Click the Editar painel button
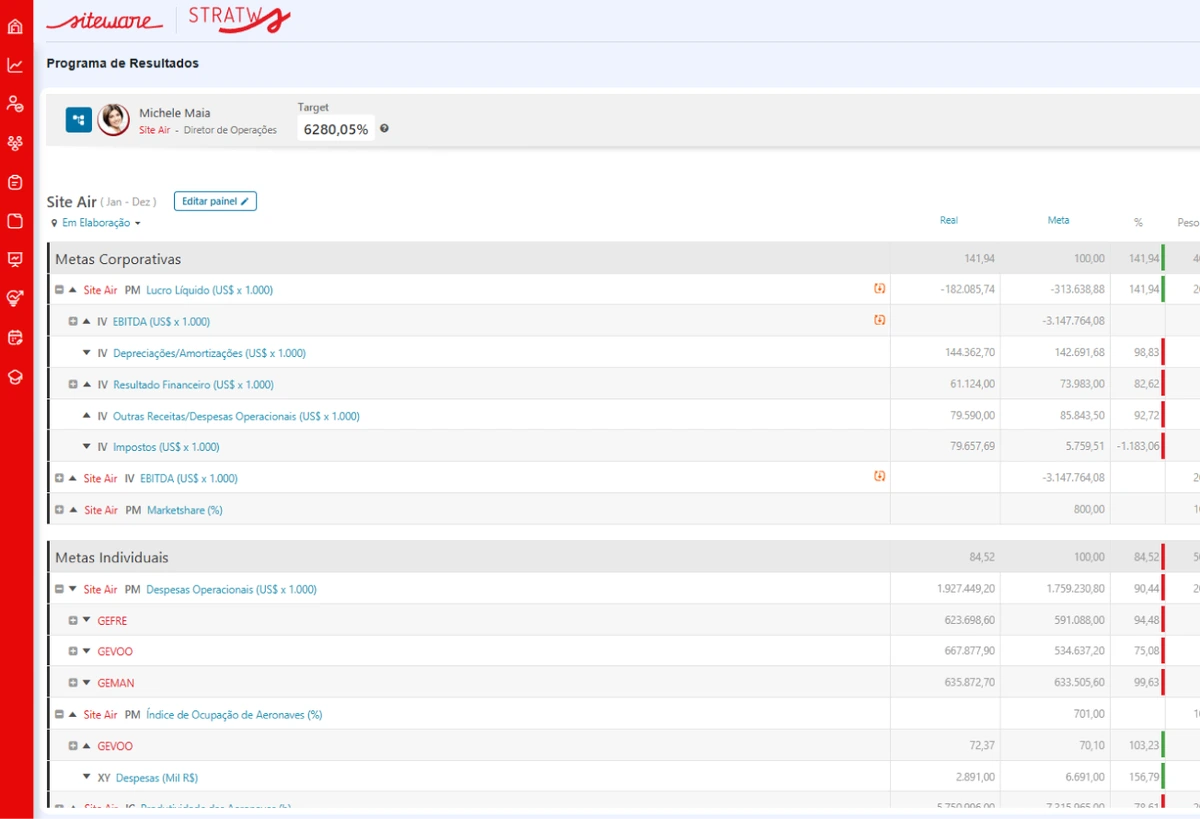Screen dimensions: 1200x819 tap(215, 201)
